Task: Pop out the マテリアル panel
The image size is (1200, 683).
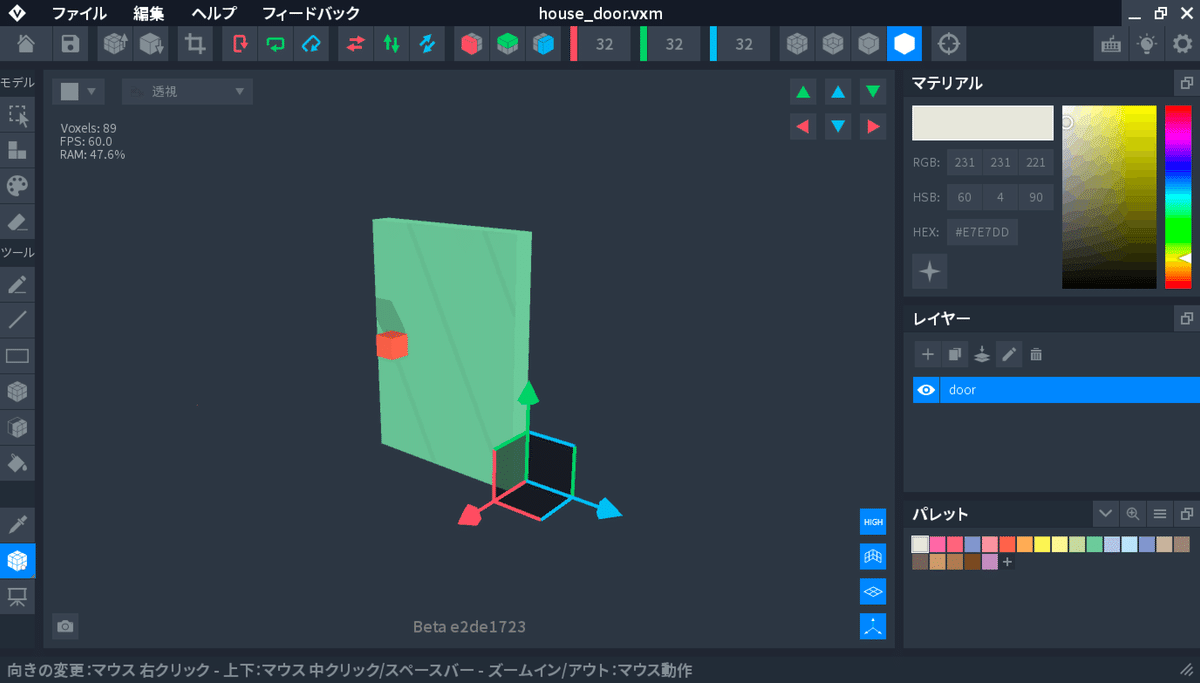Action: tap(1186, 83)
